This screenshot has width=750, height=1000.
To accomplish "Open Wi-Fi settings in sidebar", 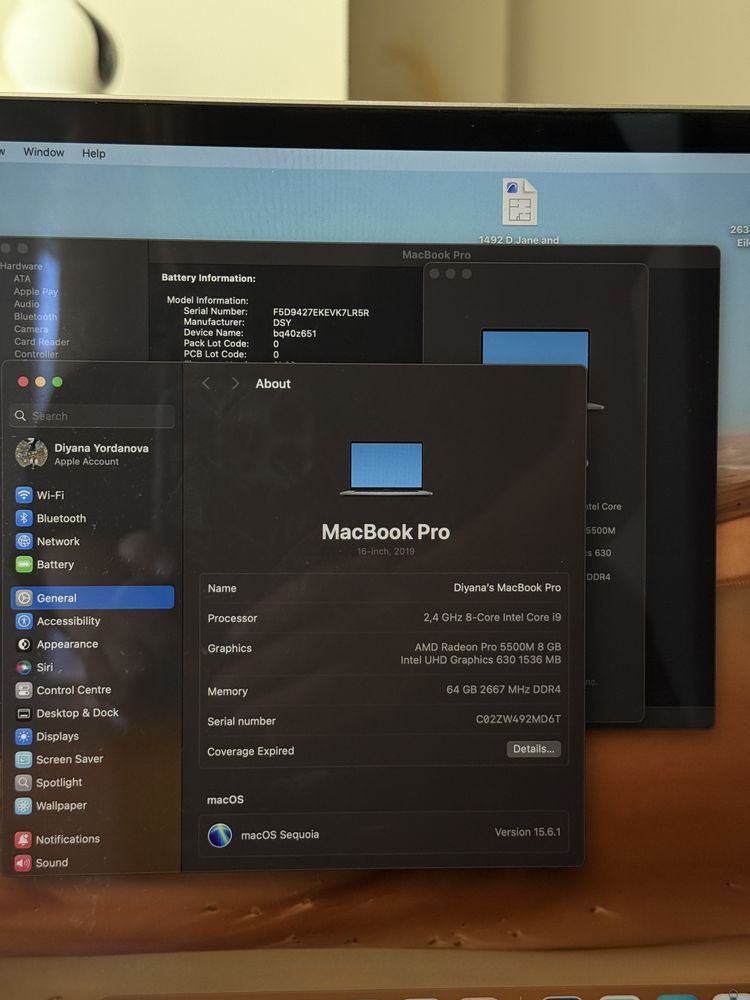I will point(40,495).
